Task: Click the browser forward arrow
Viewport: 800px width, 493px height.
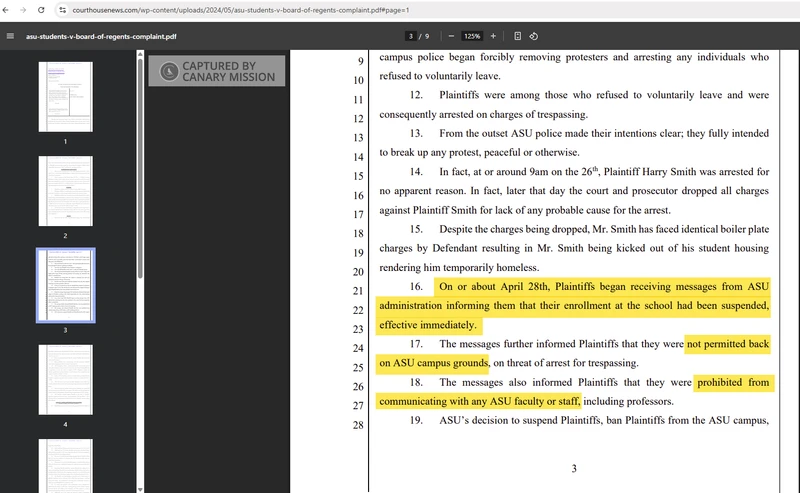Action: (x=24, y=9)
